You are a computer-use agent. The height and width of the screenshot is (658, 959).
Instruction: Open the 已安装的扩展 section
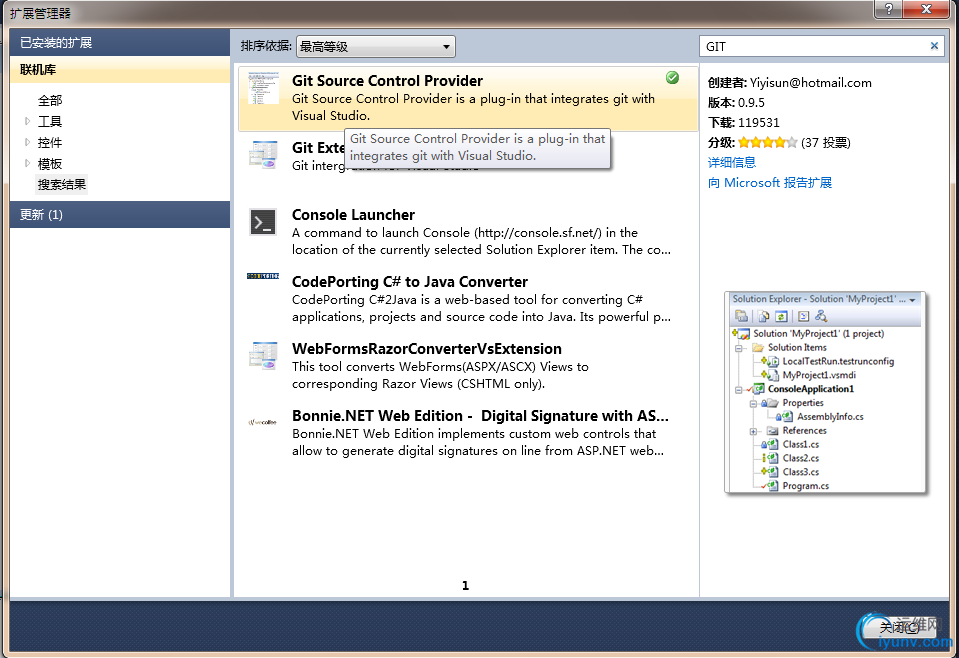[x=120, y=42]
